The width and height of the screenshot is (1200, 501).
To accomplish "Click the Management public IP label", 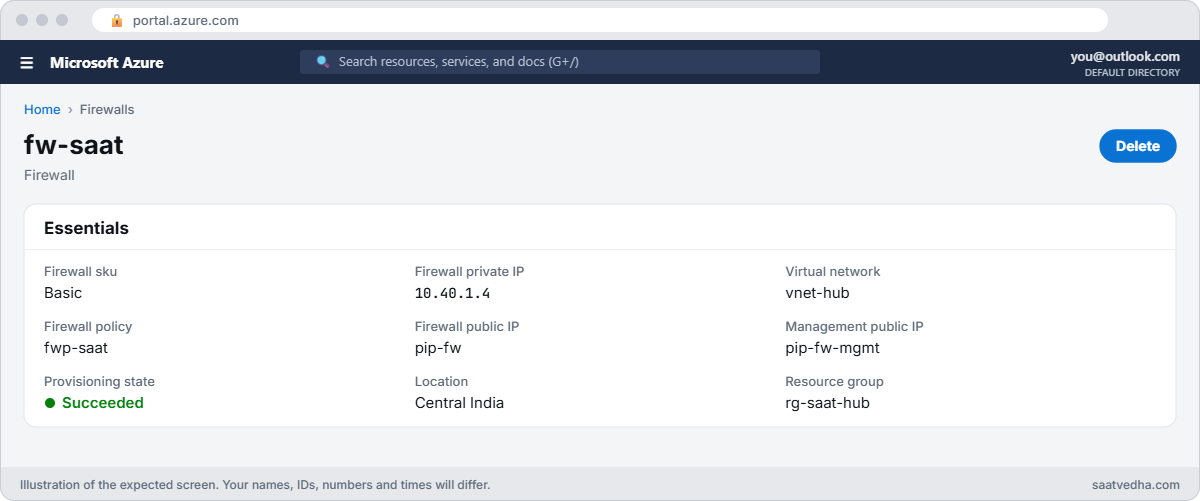I will (854, 326).
